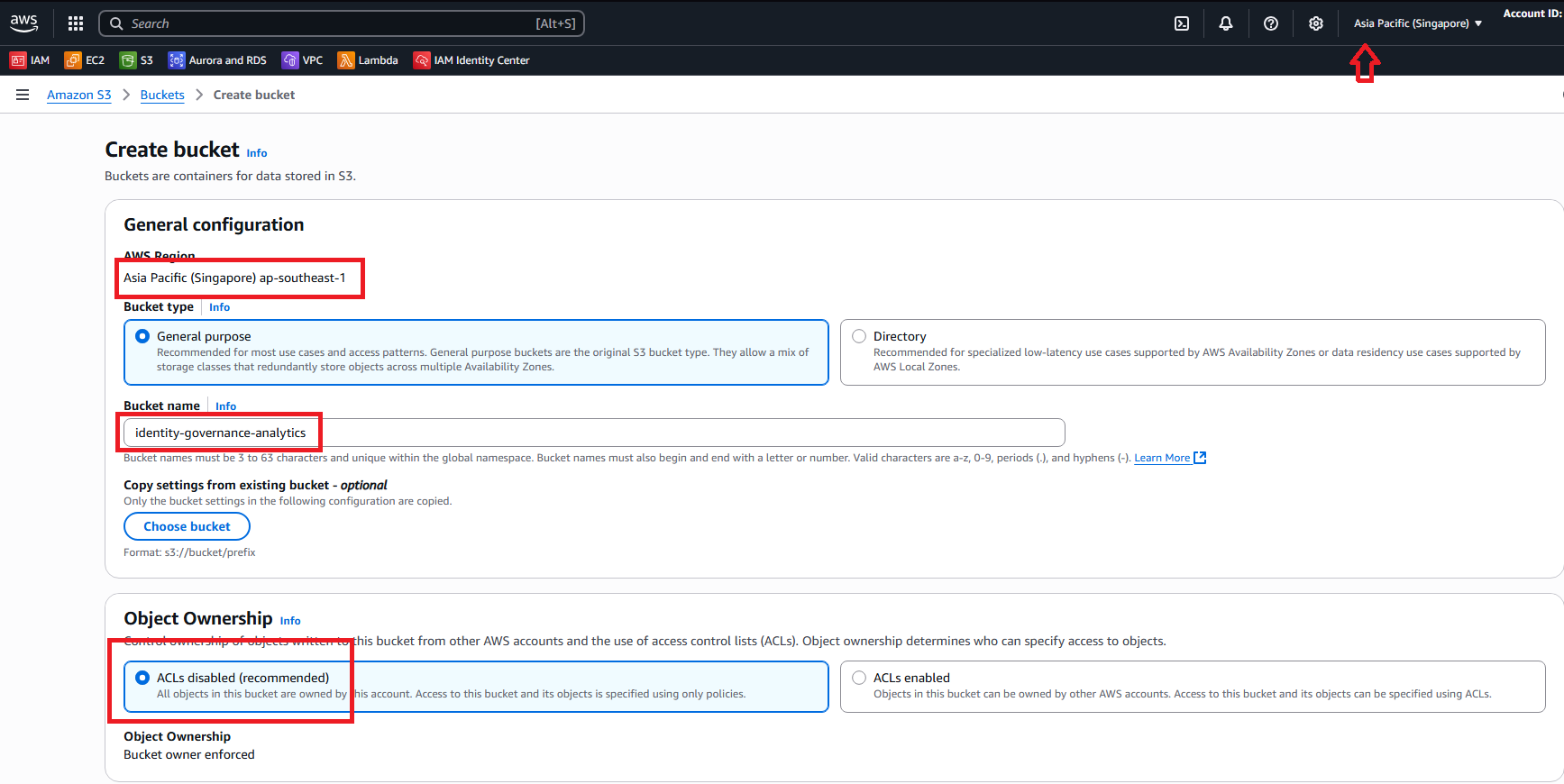Click the 'Create bucket' breadcrumb text
The image size is (1564, 784).
tap(254, 95)
